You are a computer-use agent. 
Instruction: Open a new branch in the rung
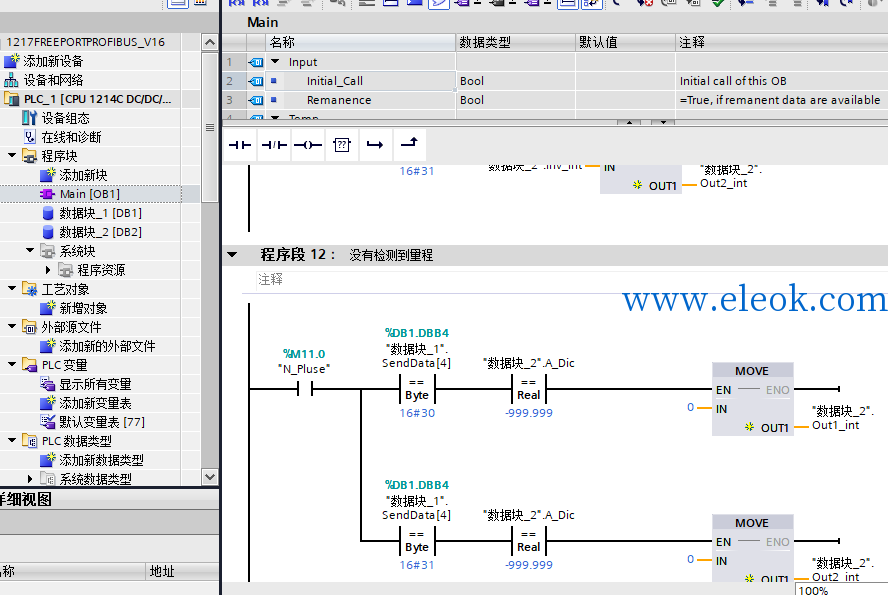[375, 145]
